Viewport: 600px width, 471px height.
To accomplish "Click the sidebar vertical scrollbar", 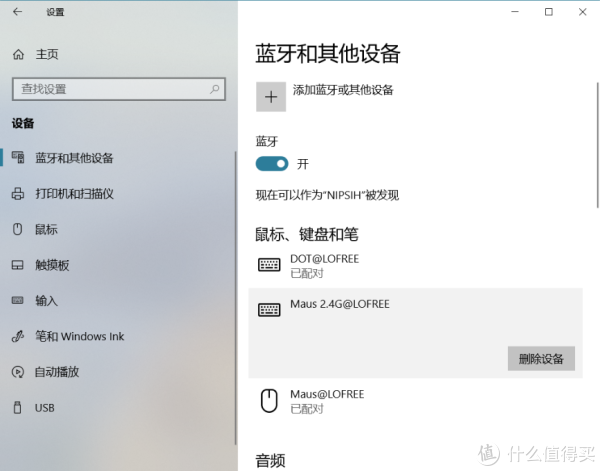I will click(x=235, y=298).
